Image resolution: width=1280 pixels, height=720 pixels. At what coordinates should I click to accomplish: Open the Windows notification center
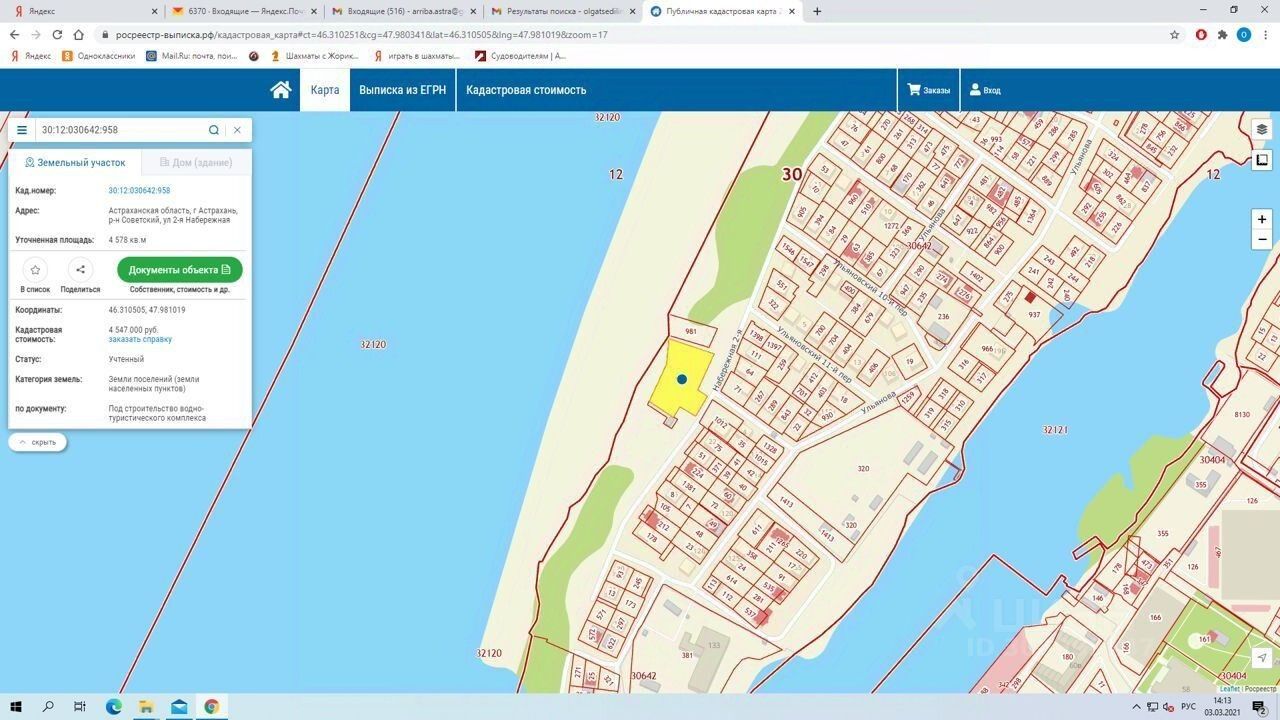pyautogui.click(x=1260, y=707)
